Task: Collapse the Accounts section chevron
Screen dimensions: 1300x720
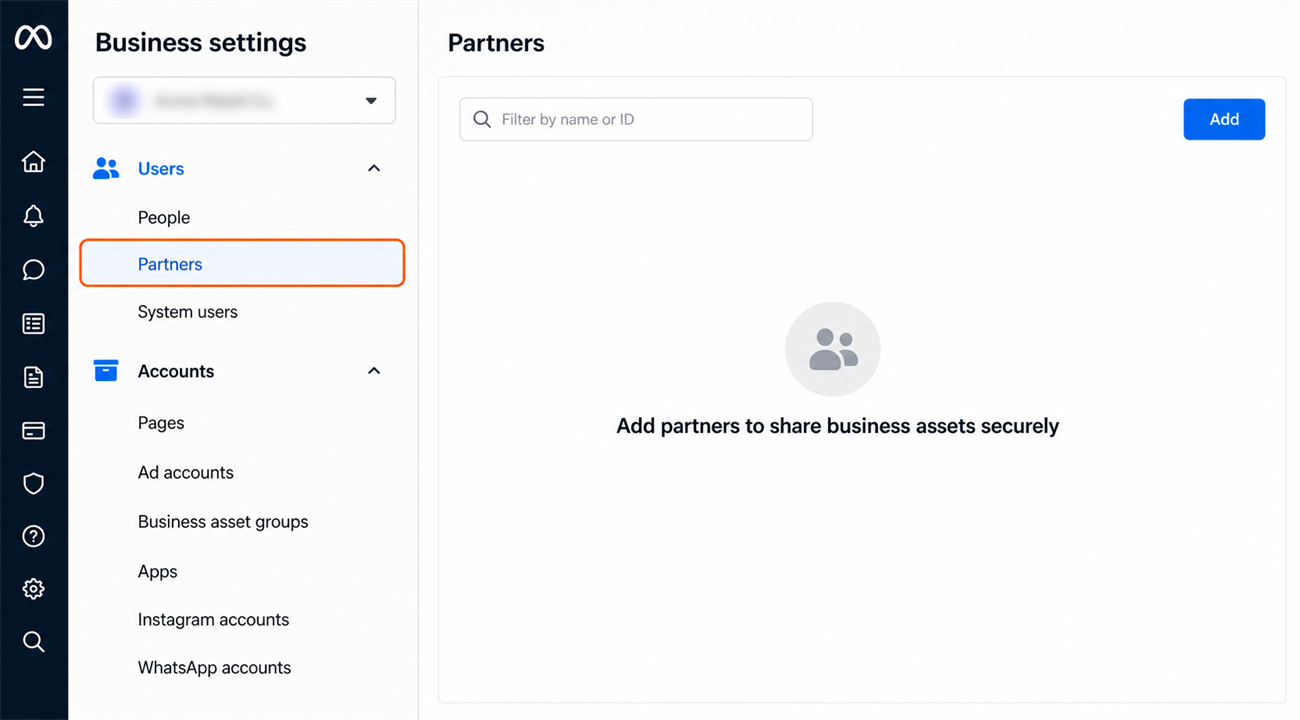Action: tap(374, 371)
